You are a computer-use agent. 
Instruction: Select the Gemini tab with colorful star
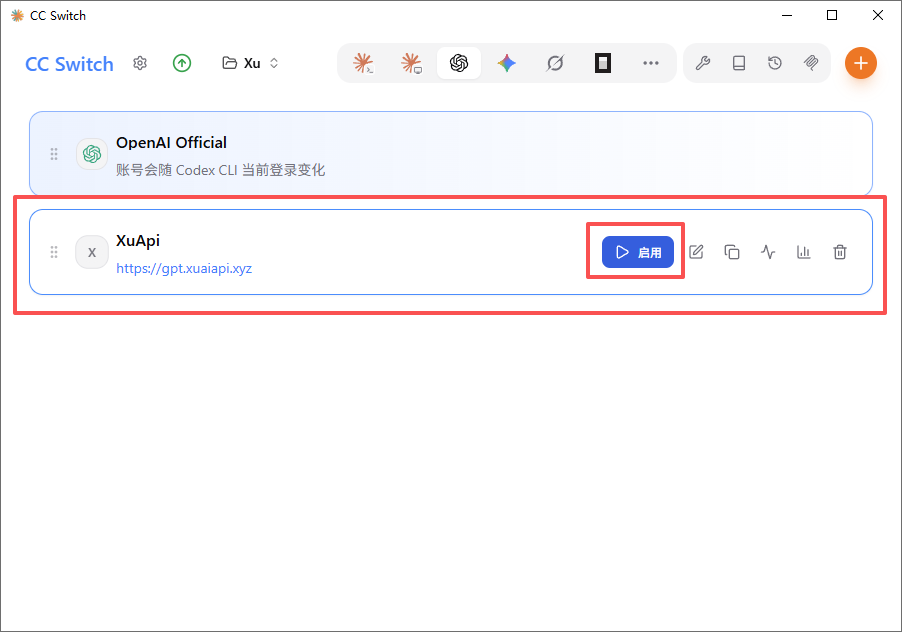[507, 63]
